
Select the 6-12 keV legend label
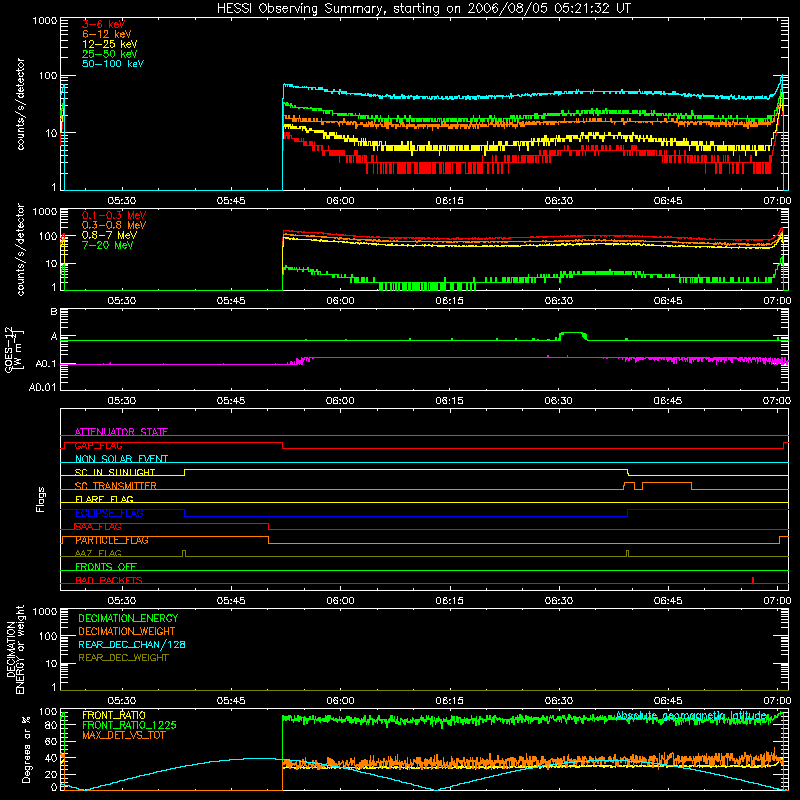click(x=107, y=34)
